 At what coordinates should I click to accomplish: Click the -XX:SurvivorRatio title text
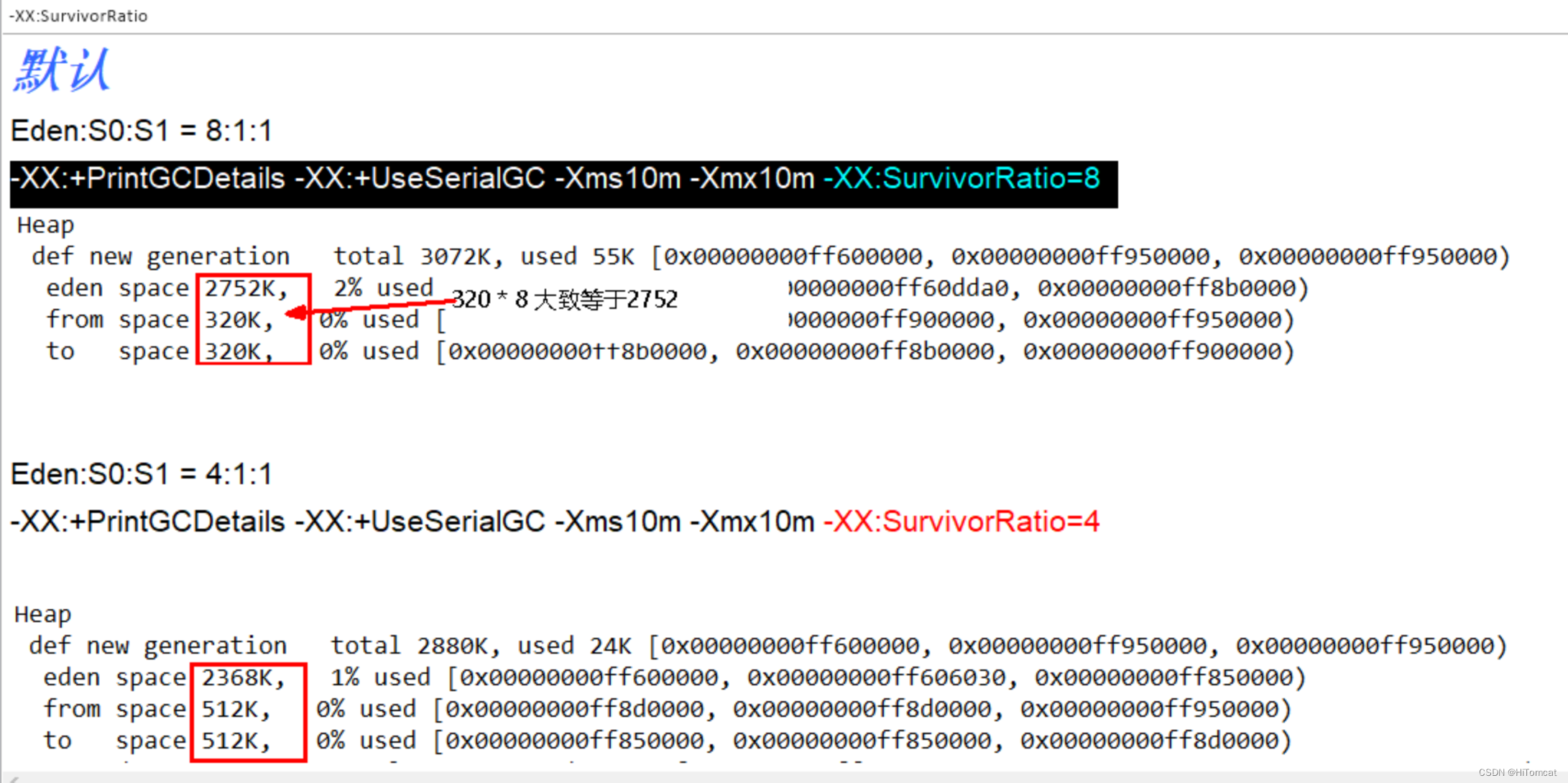coord(78,16)
